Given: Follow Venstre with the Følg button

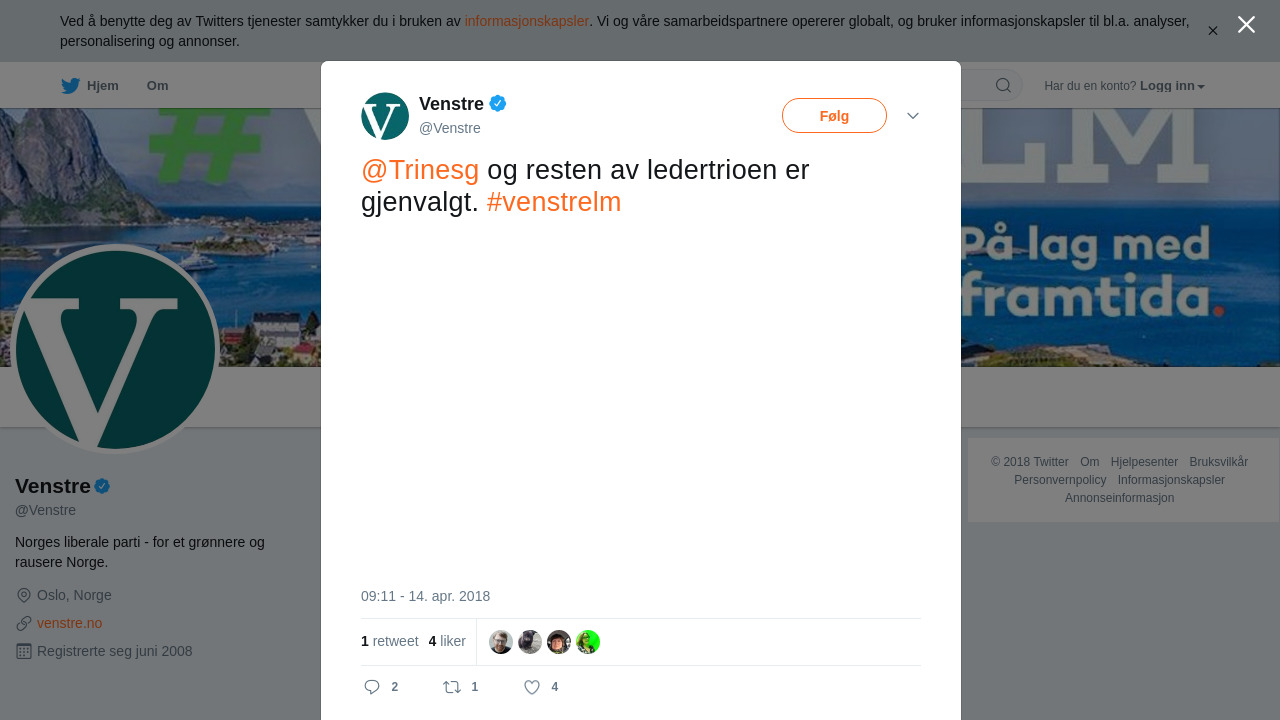Looking at the screenshot, I should pos(834,116).
